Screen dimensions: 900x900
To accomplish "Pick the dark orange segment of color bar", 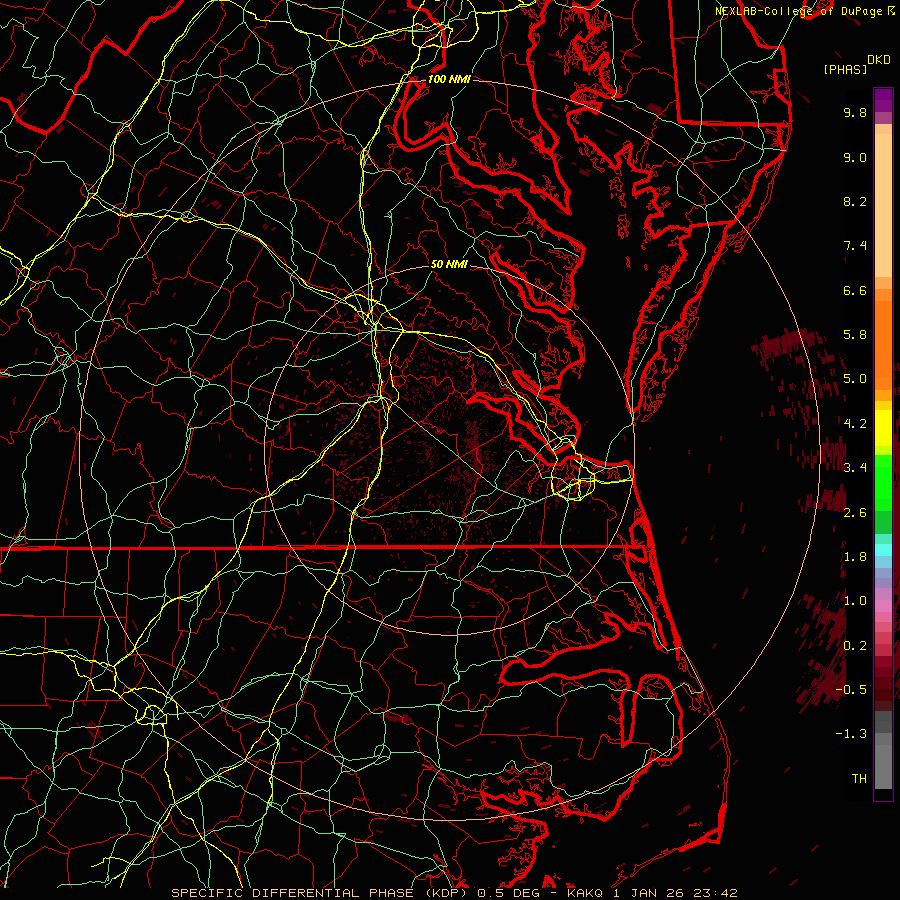I will tap(883, 344).
